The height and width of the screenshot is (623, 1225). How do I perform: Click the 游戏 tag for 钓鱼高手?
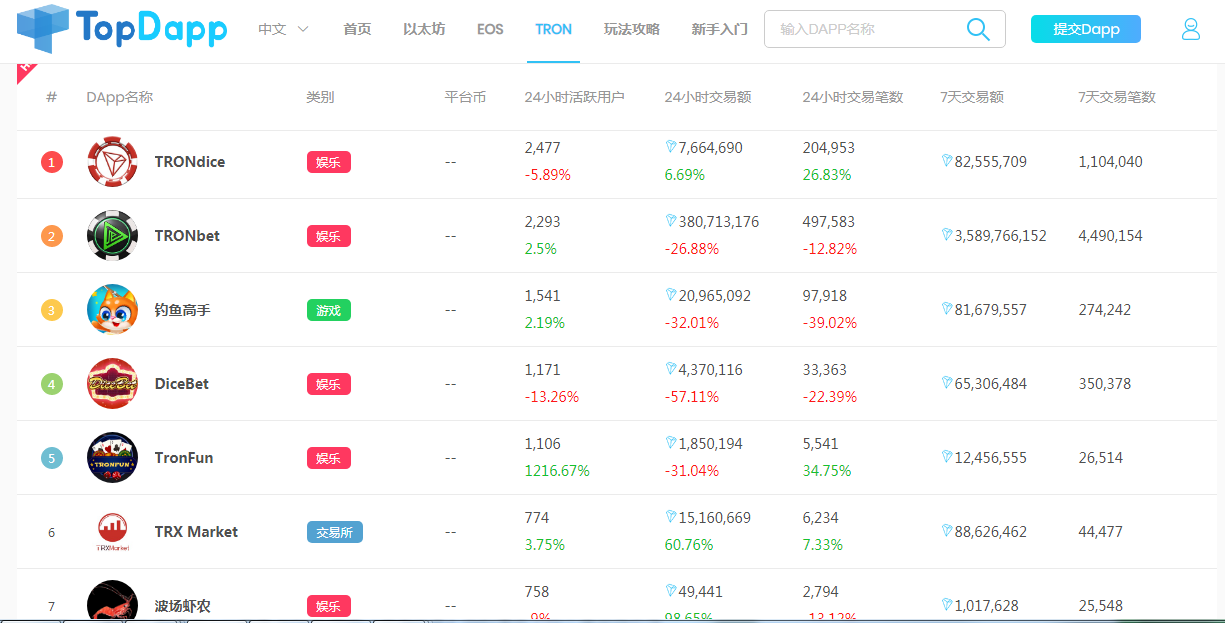(x=329, y=310)
